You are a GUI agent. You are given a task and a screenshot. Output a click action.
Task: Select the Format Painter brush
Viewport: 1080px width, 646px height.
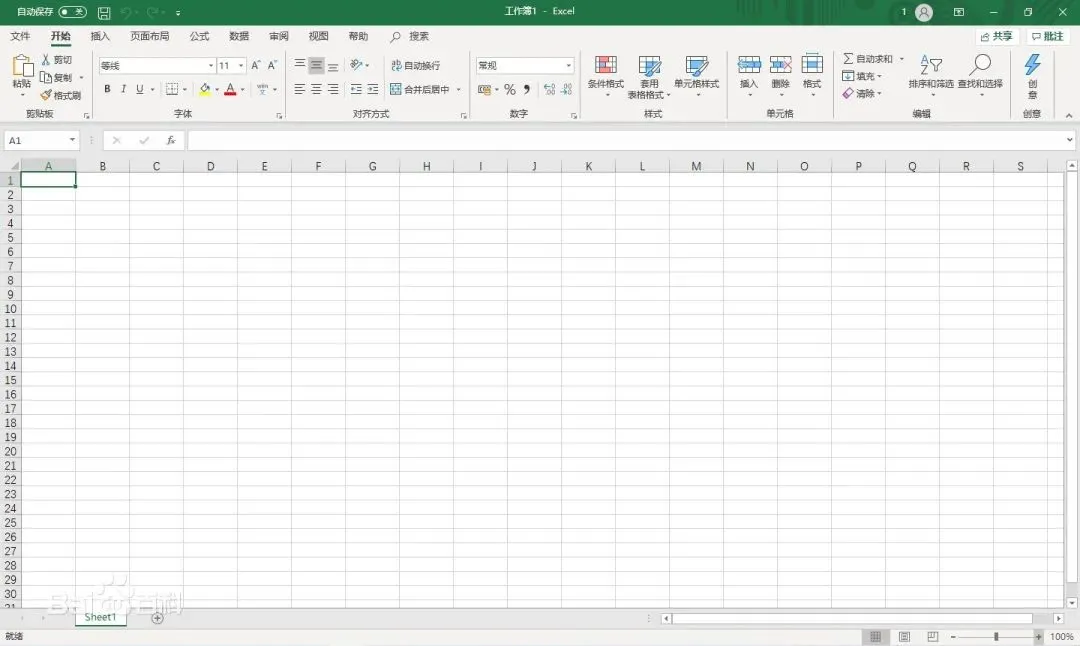click(x=46, y=95)
